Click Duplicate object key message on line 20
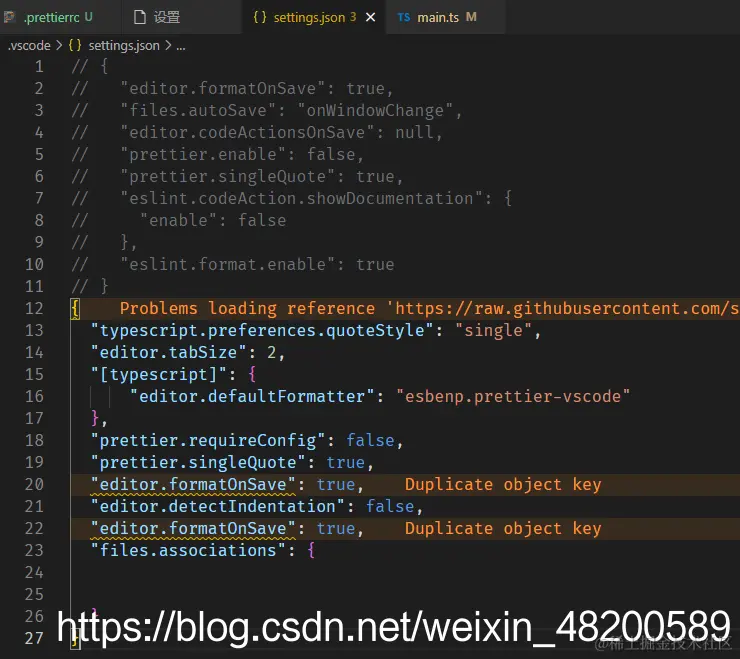 (503, 484)
